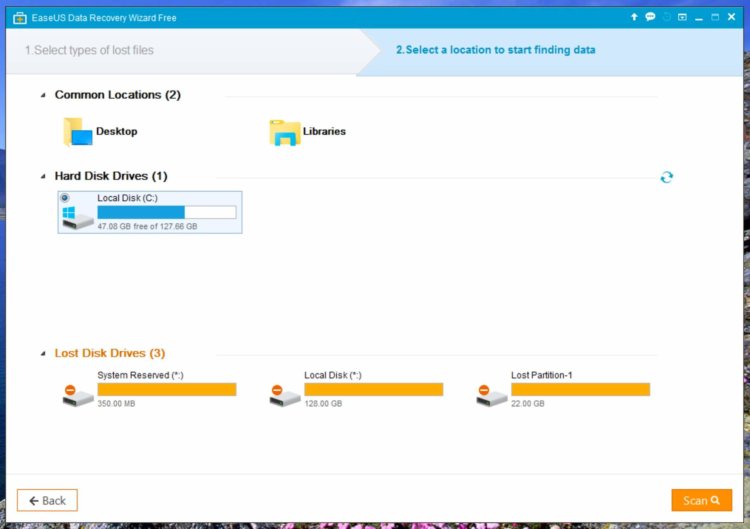This screenshot has width=750, height=529.
Task: Click the Libraries location label
Action: point(324,131)
